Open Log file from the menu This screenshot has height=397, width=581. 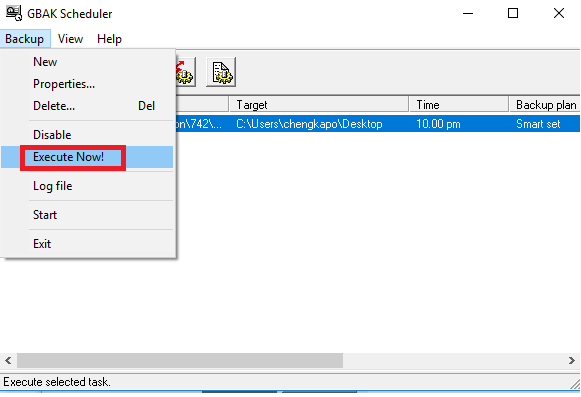pyautogui.click(x=87, y=186)
